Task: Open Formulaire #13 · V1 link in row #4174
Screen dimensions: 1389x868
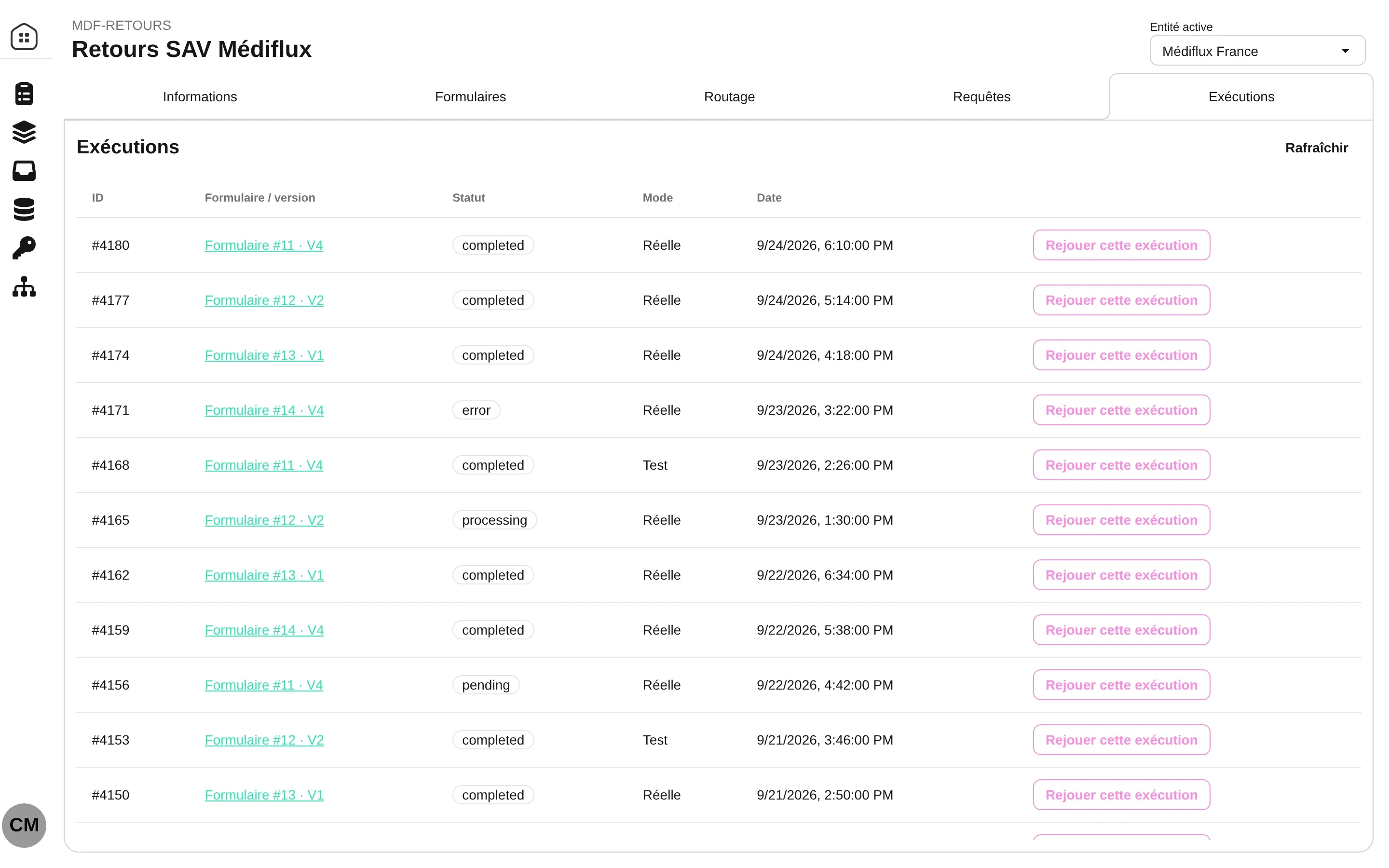Action: [264, 355]
